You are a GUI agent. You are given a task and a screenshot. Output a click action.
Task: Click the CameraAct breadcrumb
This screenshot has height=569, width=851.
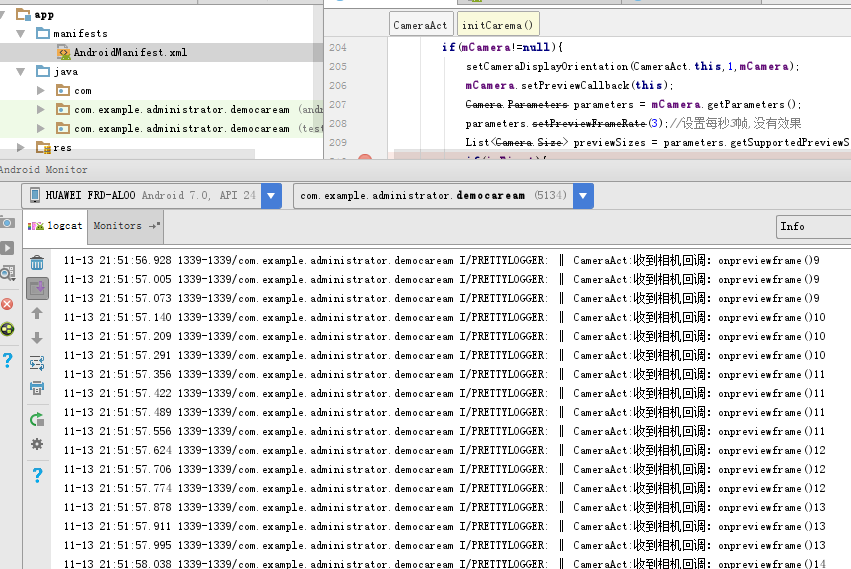420,25
